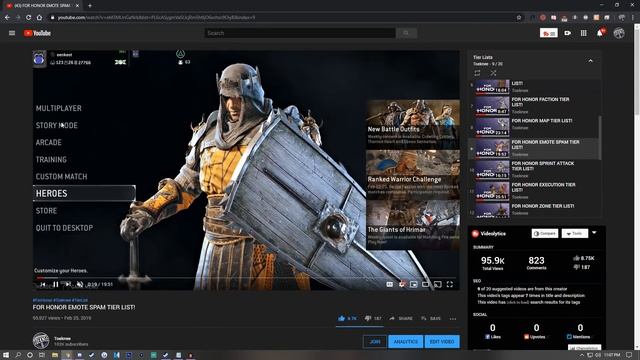Skip to the next video
Screen dimensions: 640x360
(68, 284)
